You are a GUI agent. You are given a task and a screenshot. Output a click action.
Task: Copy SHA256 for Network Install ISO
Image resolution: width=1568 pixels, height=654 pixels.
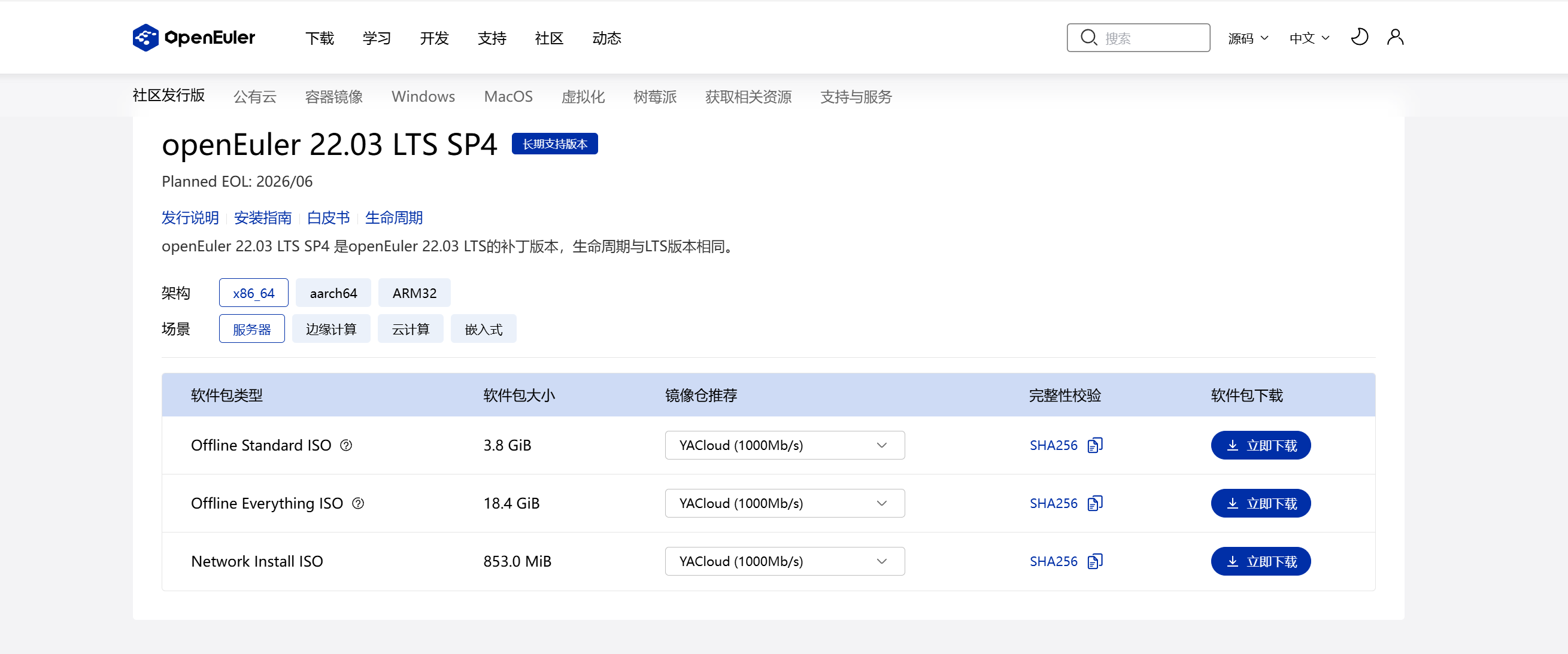coord(1095,561)
